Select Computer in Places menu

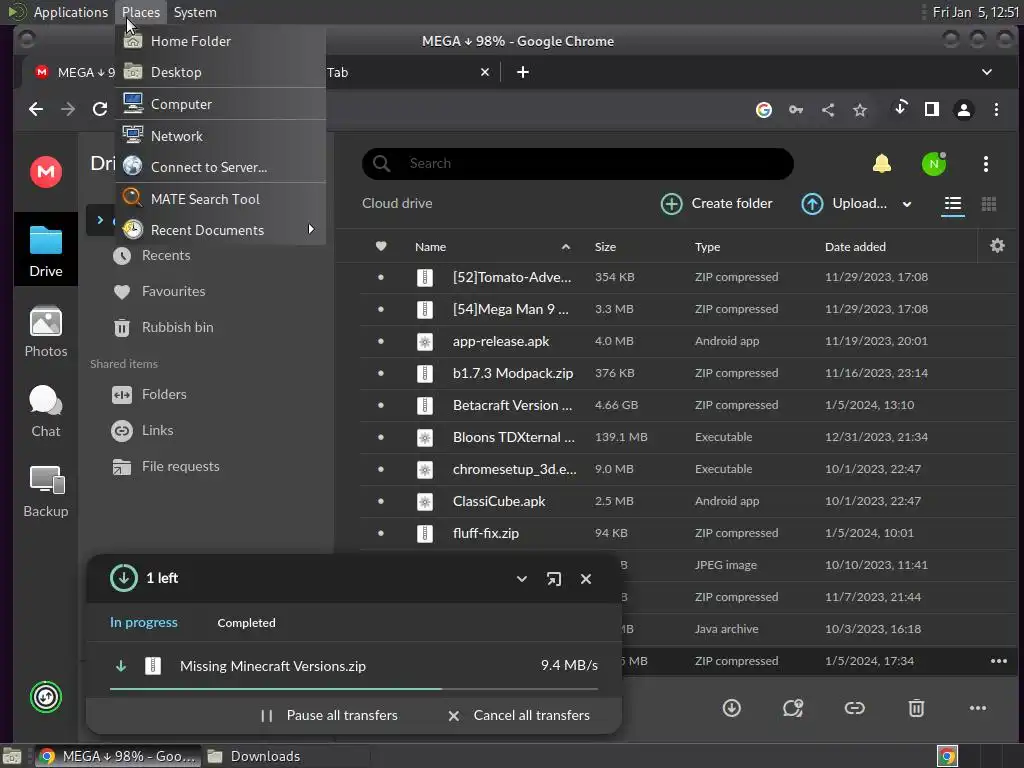pos(221,104)
